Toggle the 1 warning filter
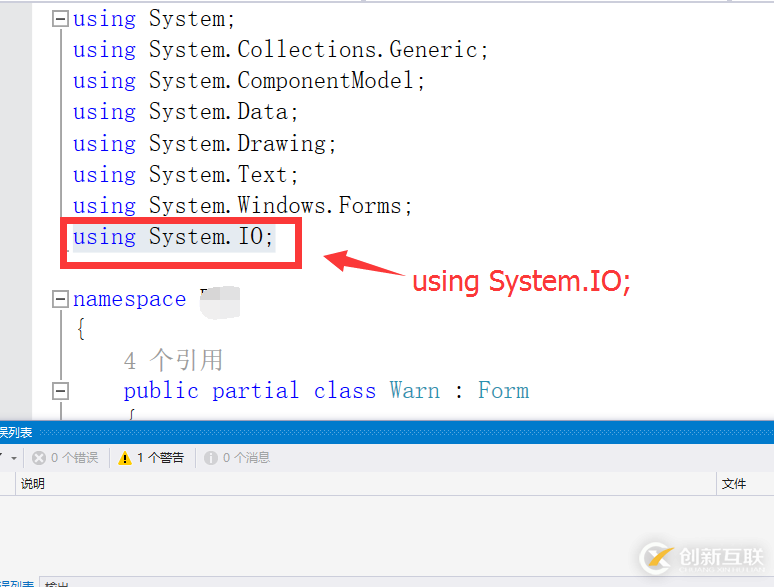Image resolution: width=774 pixels, height=587 pixels. [151, 458]
